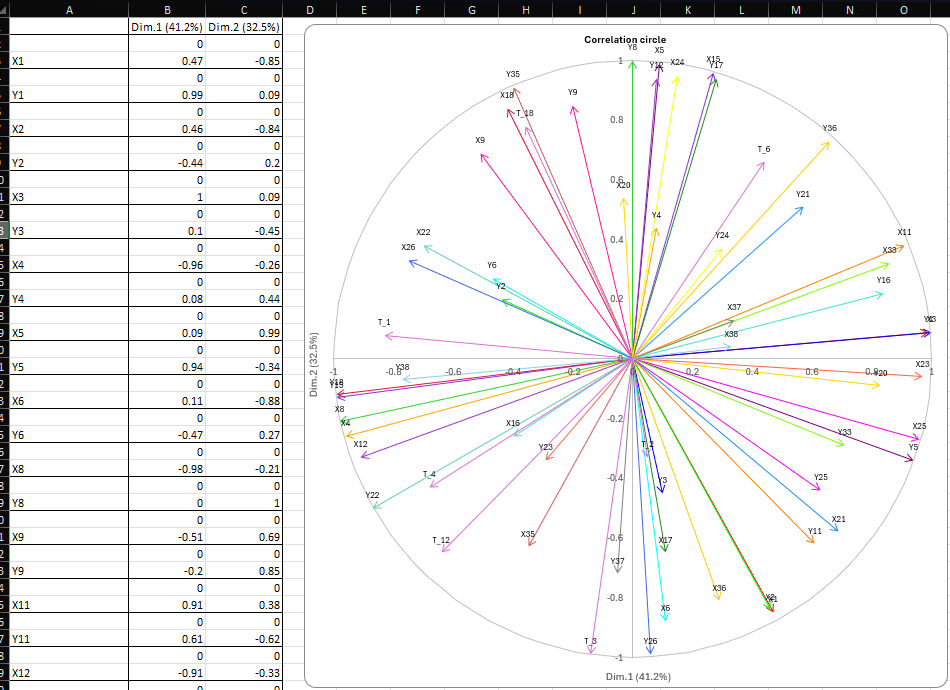Select the column O header
The width and height of the screenshot is (950, 690).
903,9
